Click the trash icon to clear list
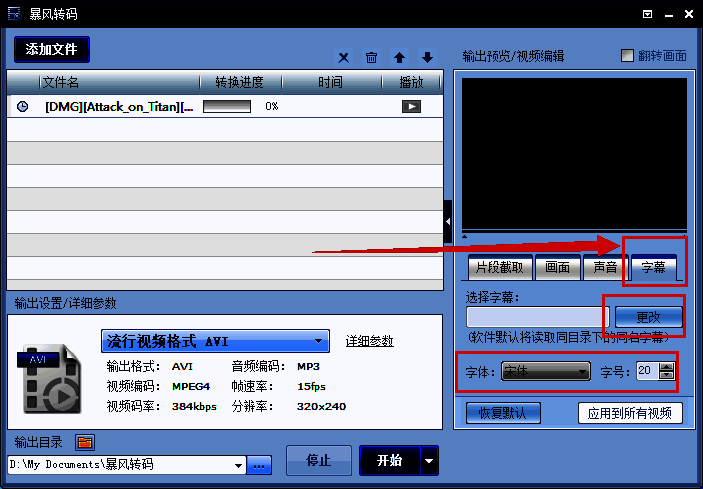This screenshot has height=489, width=703. click(x=372, y=58)
